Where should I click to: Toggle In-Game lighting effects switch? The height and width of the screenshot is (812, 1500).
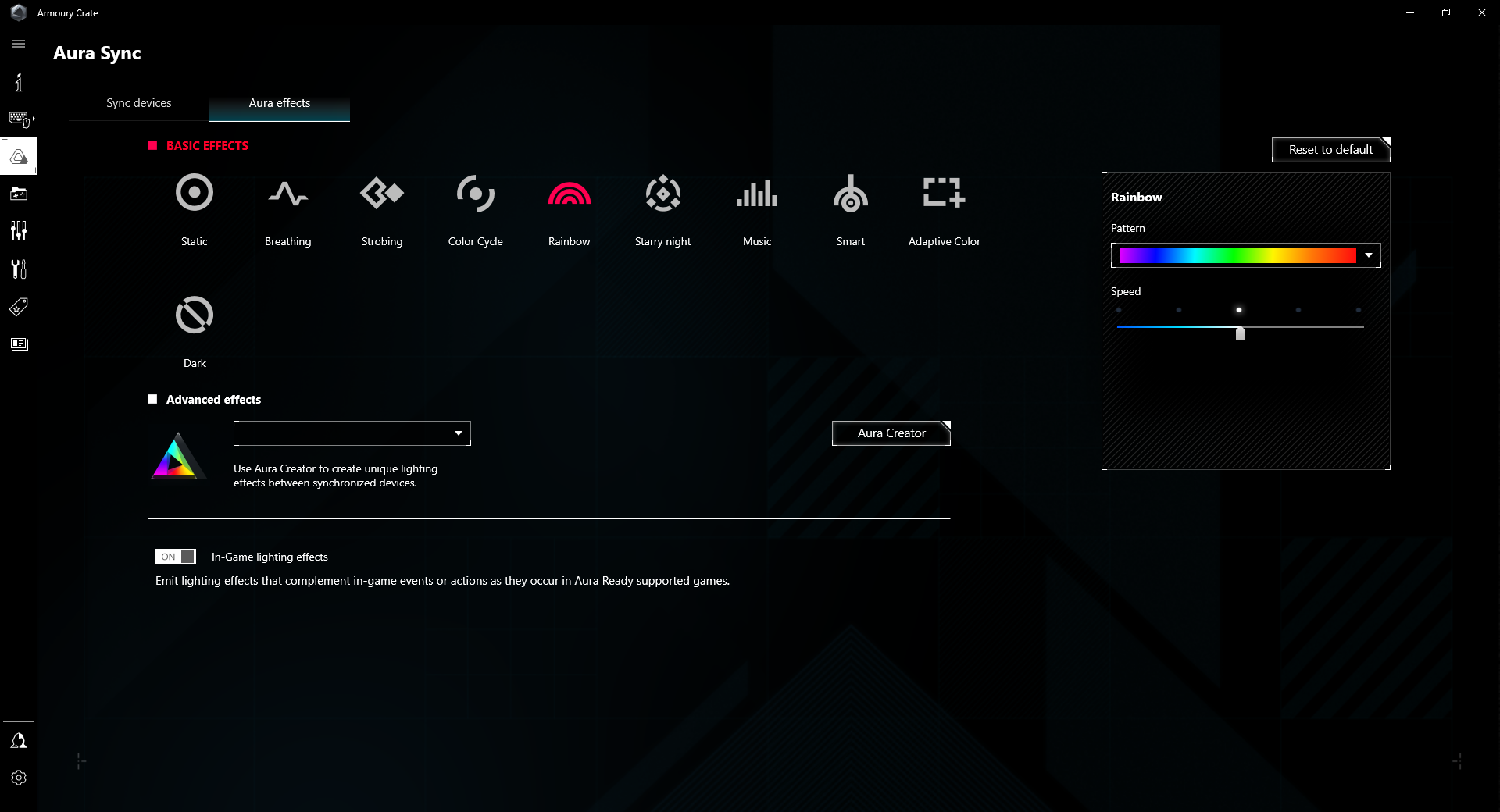(x=176, y=557)
